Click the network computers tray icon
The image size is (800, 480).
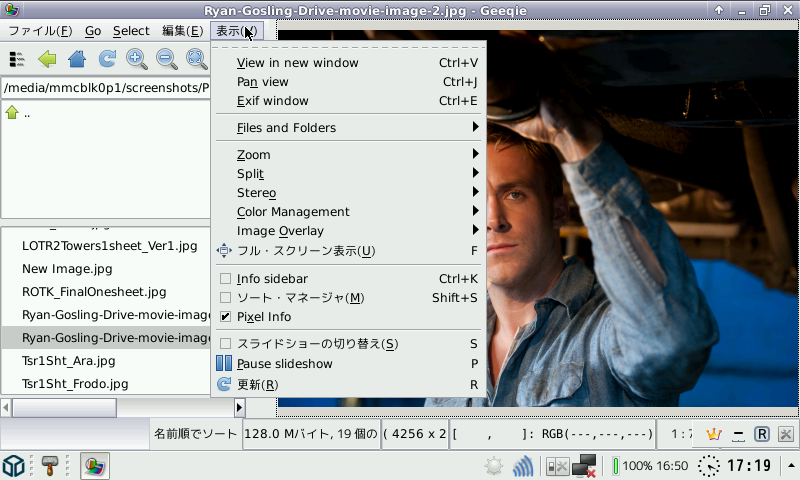pos(584,466)
